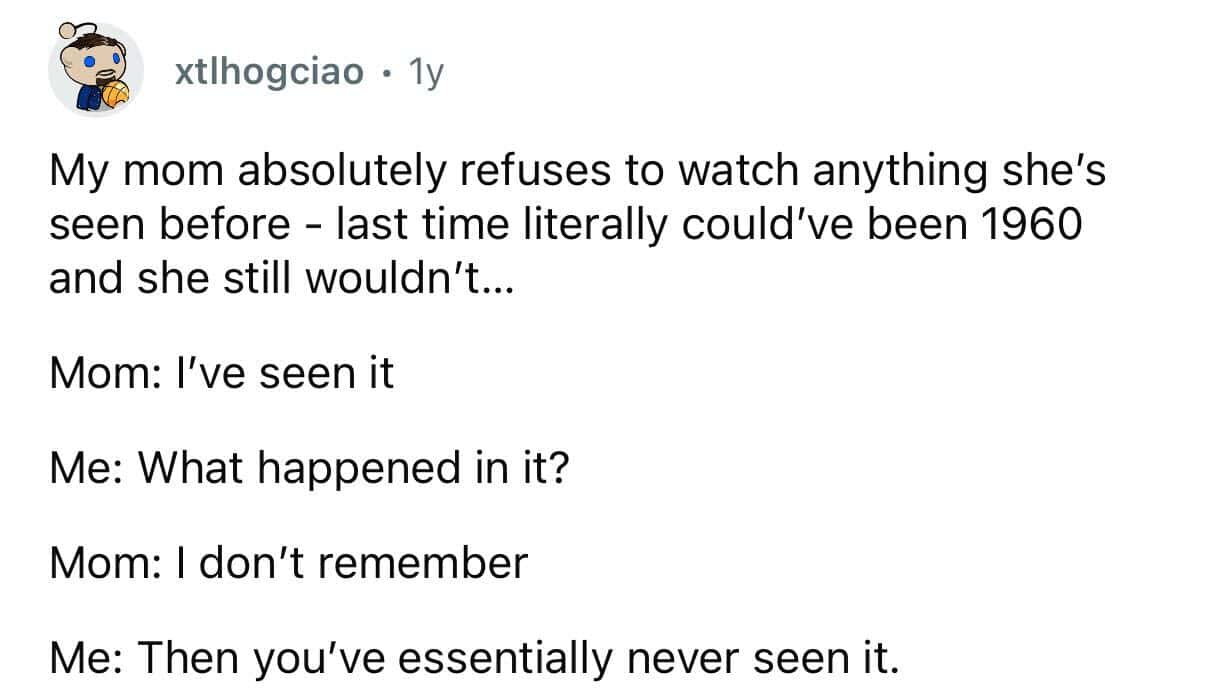The height and width of the screenshot is (700, 1206).
Task: Click the line "Mom: I don't remember"
Action: [288, 564]
